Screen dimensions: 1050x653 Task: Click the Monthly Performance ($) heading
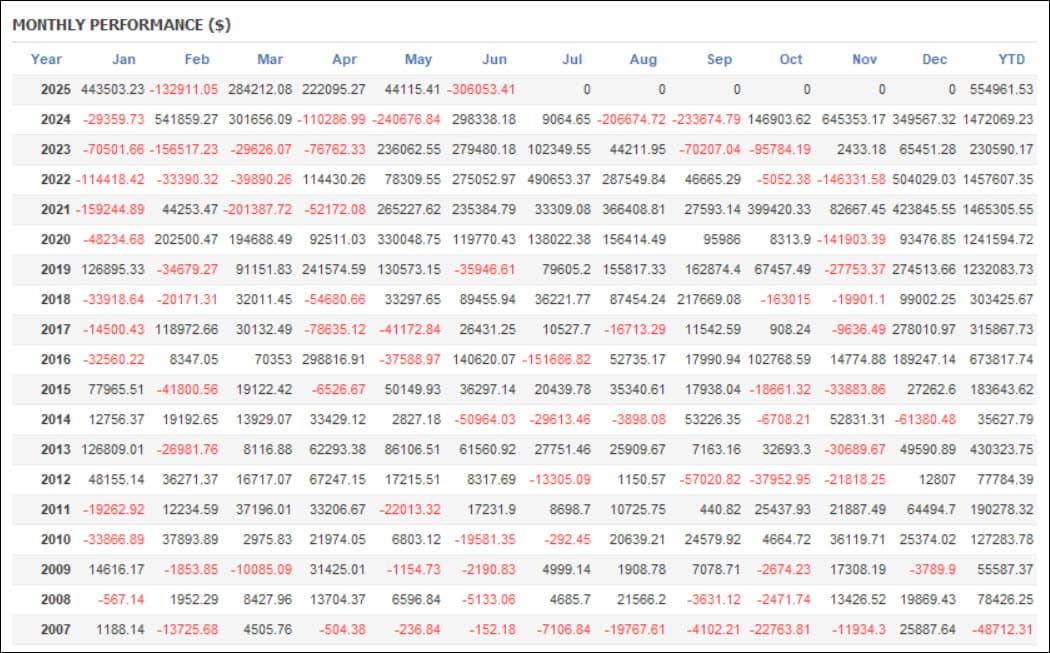coord(121,25)
